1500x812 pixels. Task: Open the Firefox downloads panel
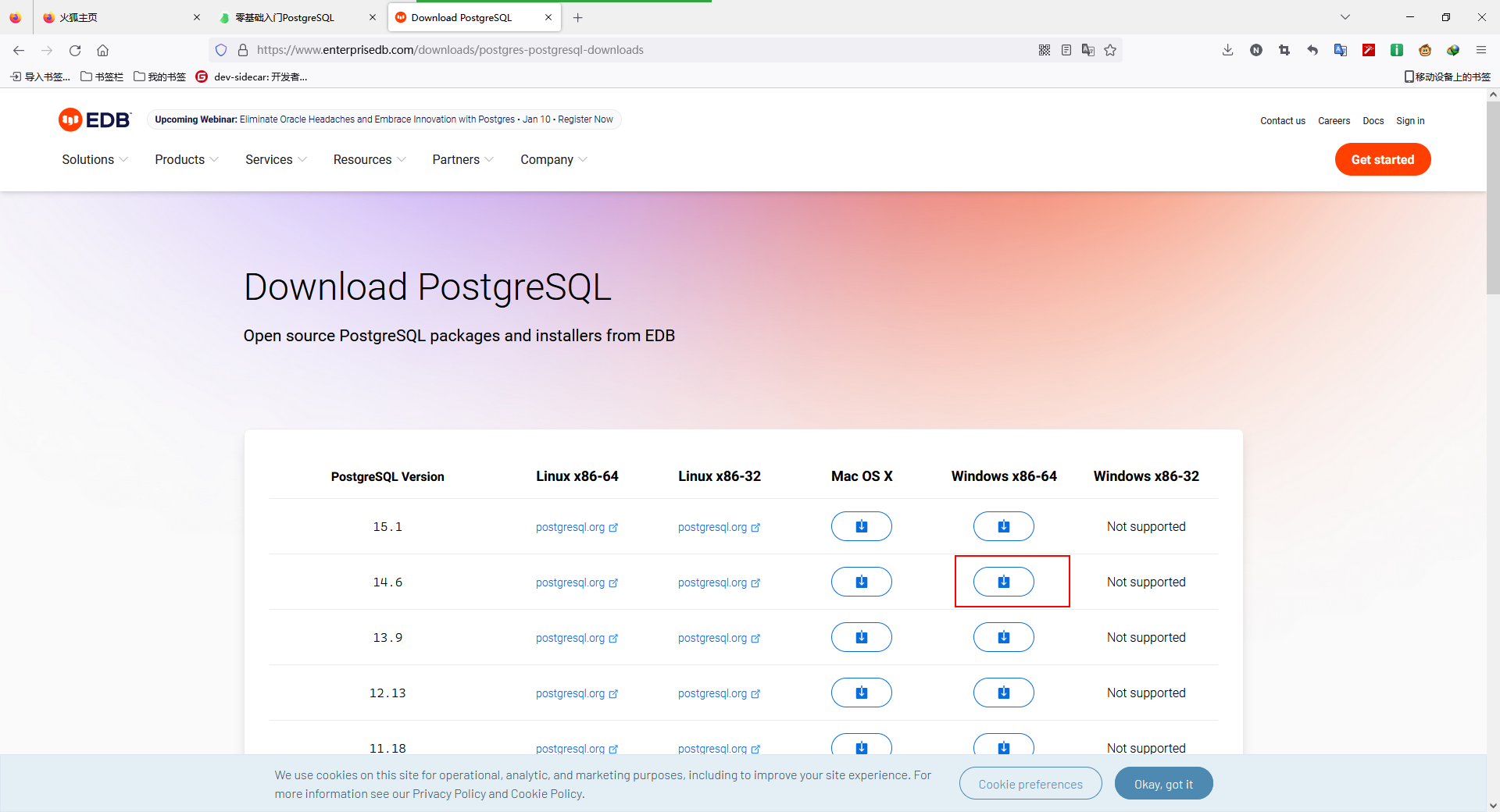(x=1227, y=50)
